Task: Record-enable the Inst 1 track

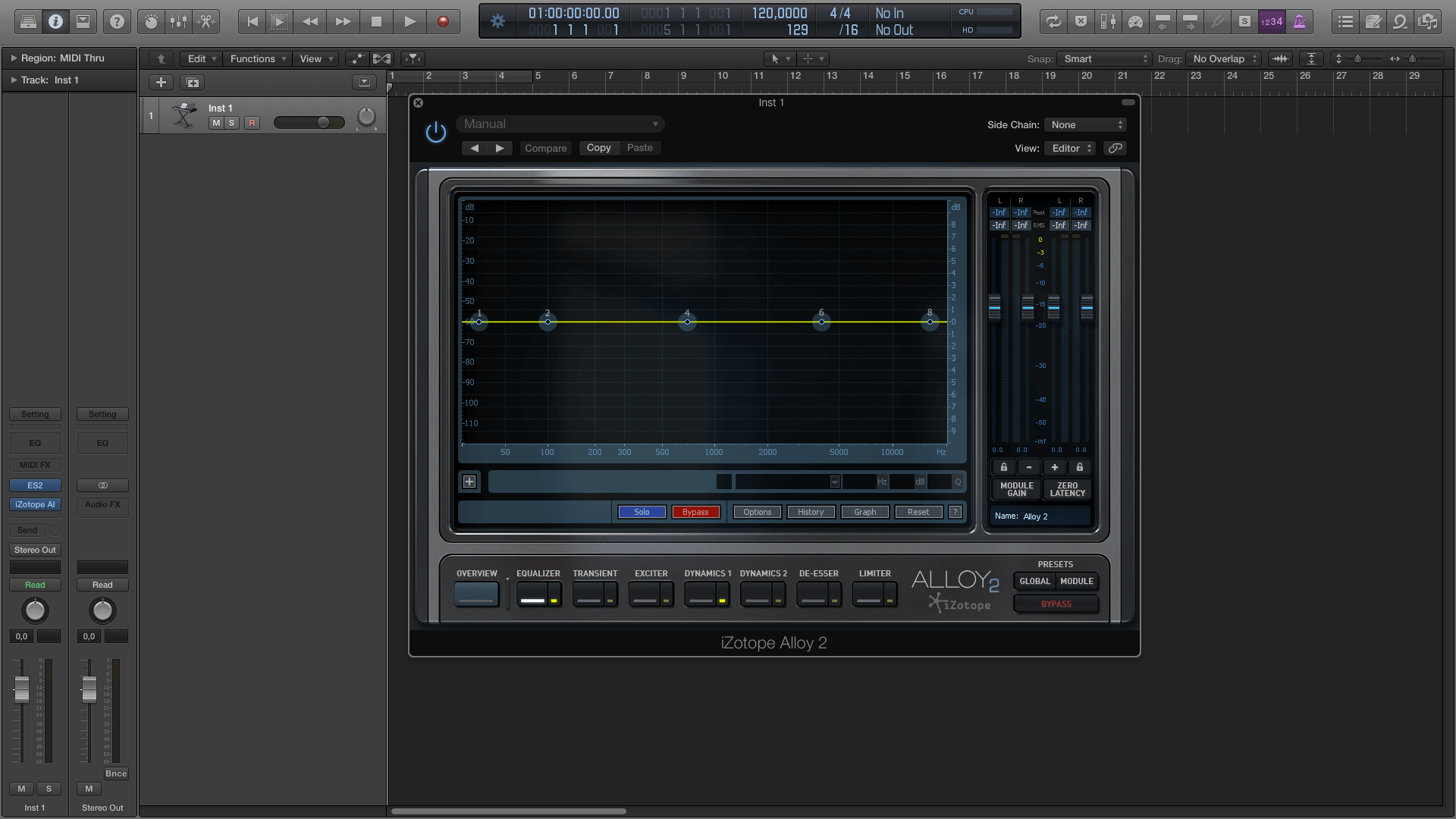Action: coord(252,123)
